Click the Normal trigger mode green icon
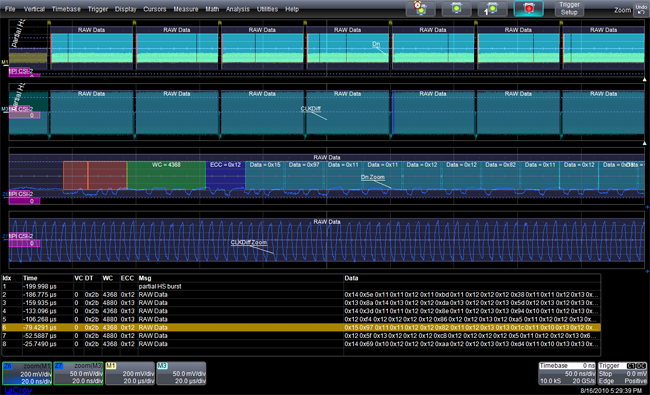Image resolution: width=650 pixels, height=395 pixels. pyautogui.click(x=456, y=8)
